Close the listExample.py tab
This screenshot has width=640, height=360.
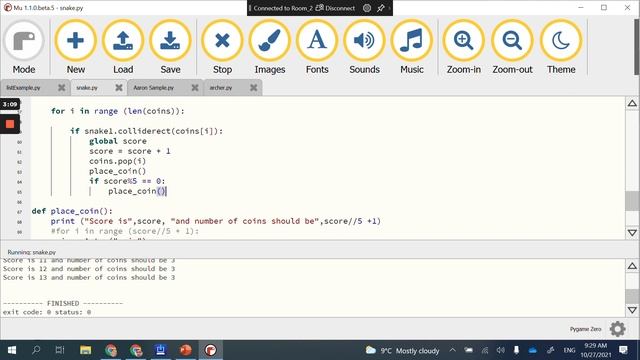click(62, 88)
